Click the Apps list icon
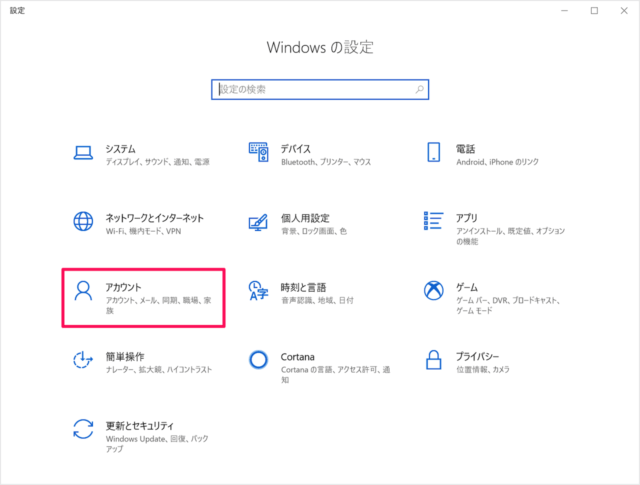 point(433,221)
